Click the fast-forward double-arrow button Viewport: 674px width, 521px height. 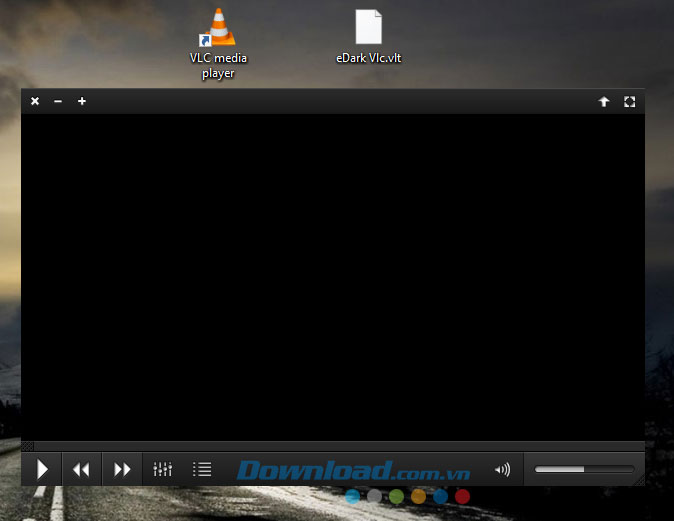click(x=122, y=469)
